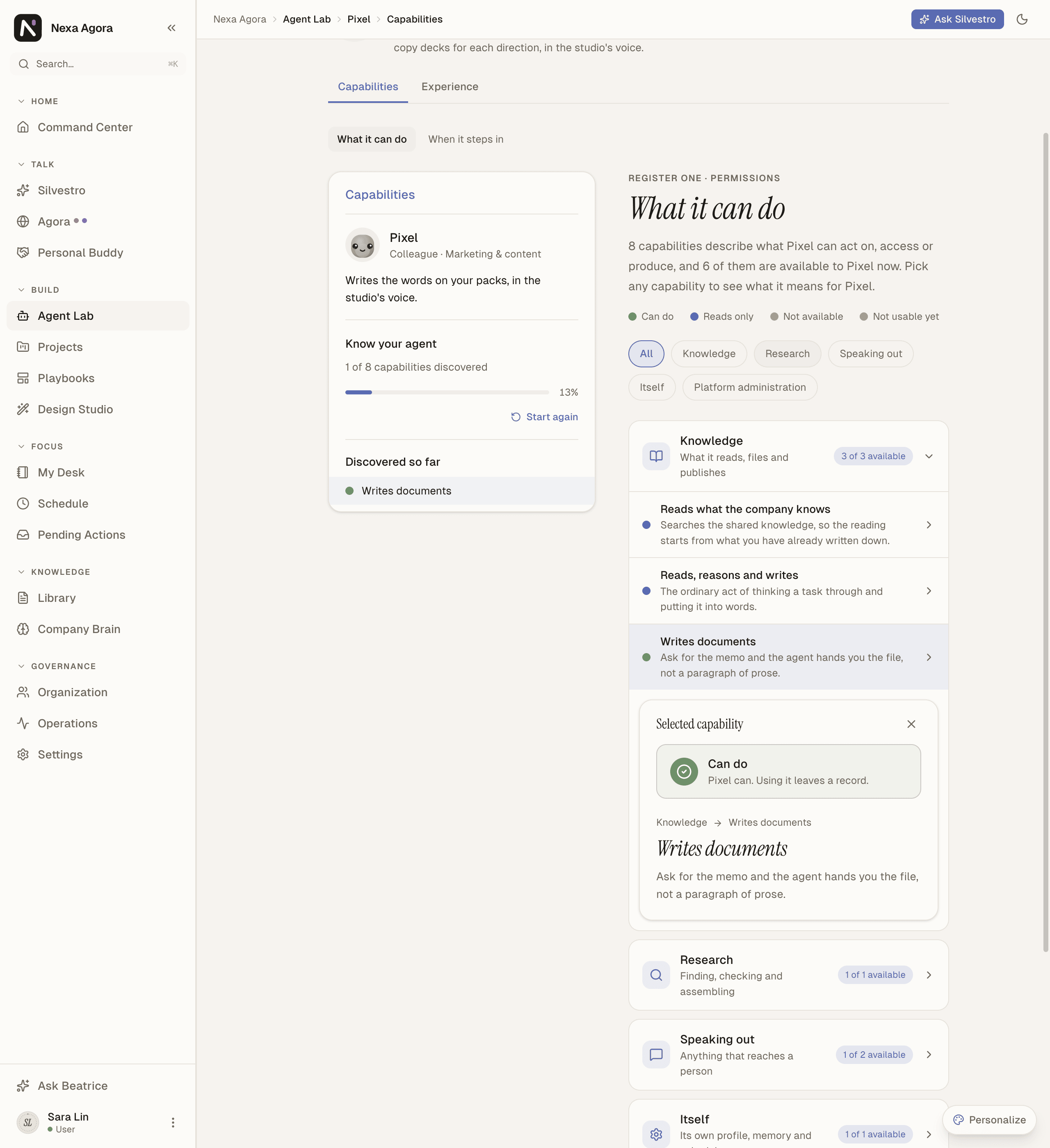Click Writes documents under Discovered so far
The image size is (1050, 1148).
point(461,491)
